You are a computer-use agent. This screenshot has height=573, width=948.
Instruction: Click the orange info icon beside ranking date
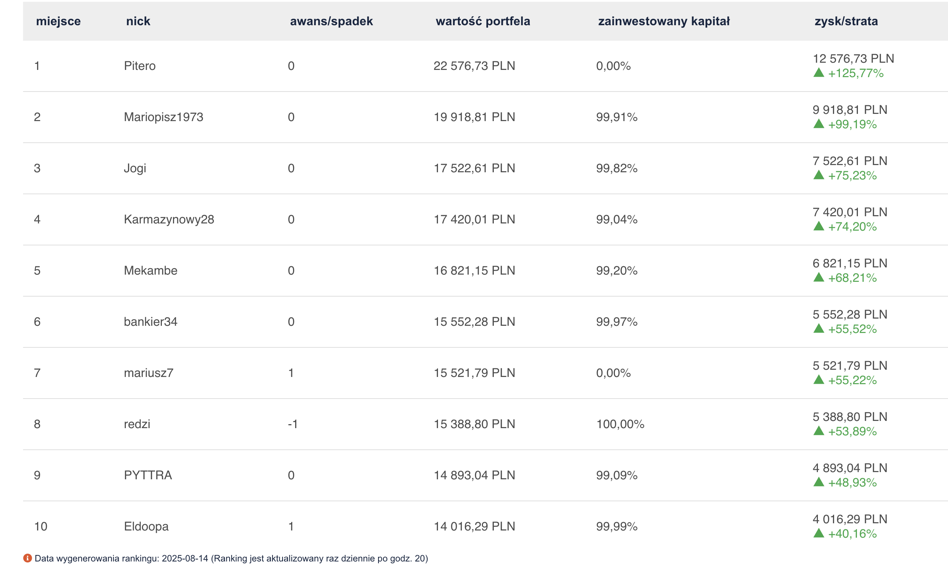coord(27,558)
